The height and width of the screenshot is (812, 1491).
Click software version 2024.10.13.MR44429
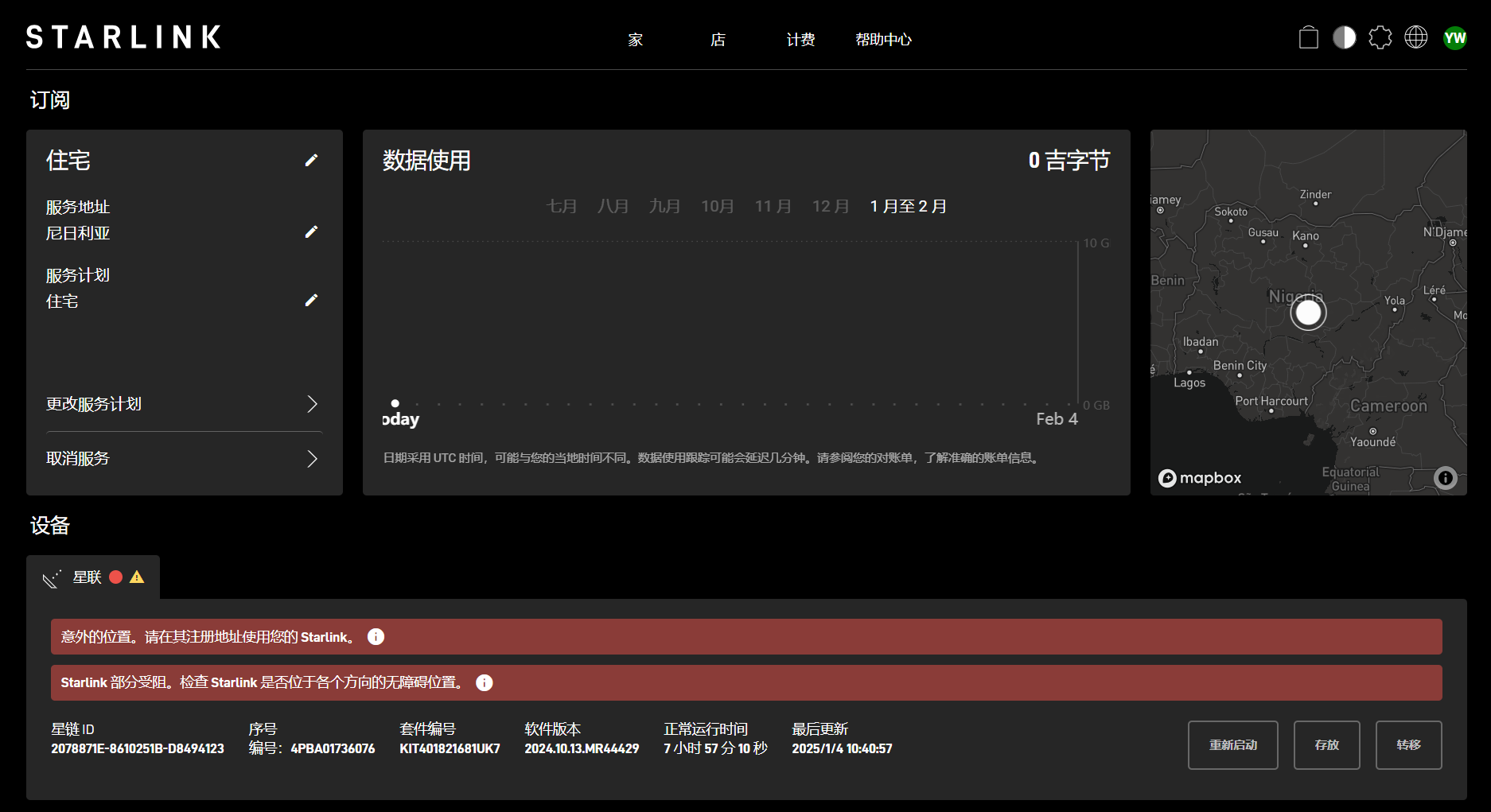click(x=582, y=749)
